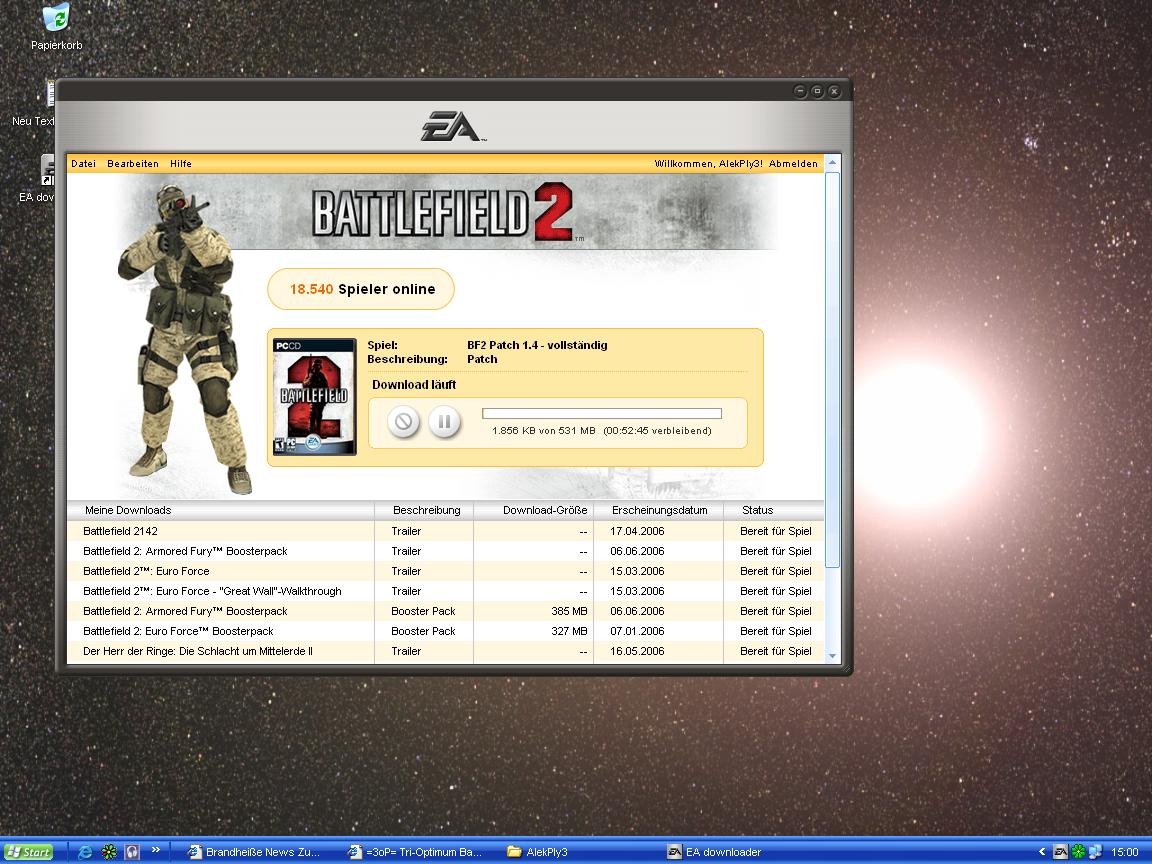Click the EA icon in system tray

(x=1060, y=852)
